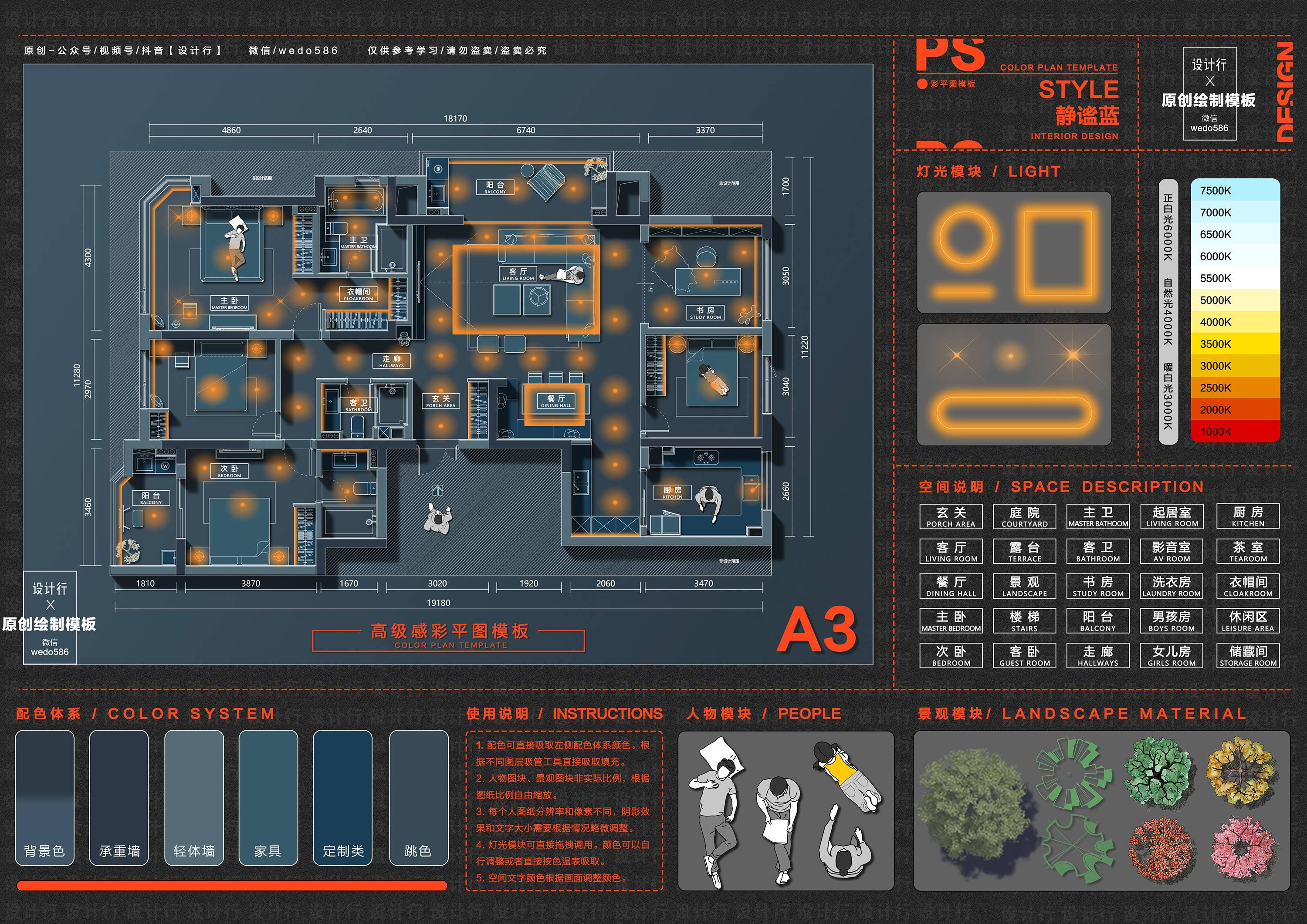Click the 露台 TERRACE tag
This screenshot has width=1307, height=924.
click(1025, 551)
